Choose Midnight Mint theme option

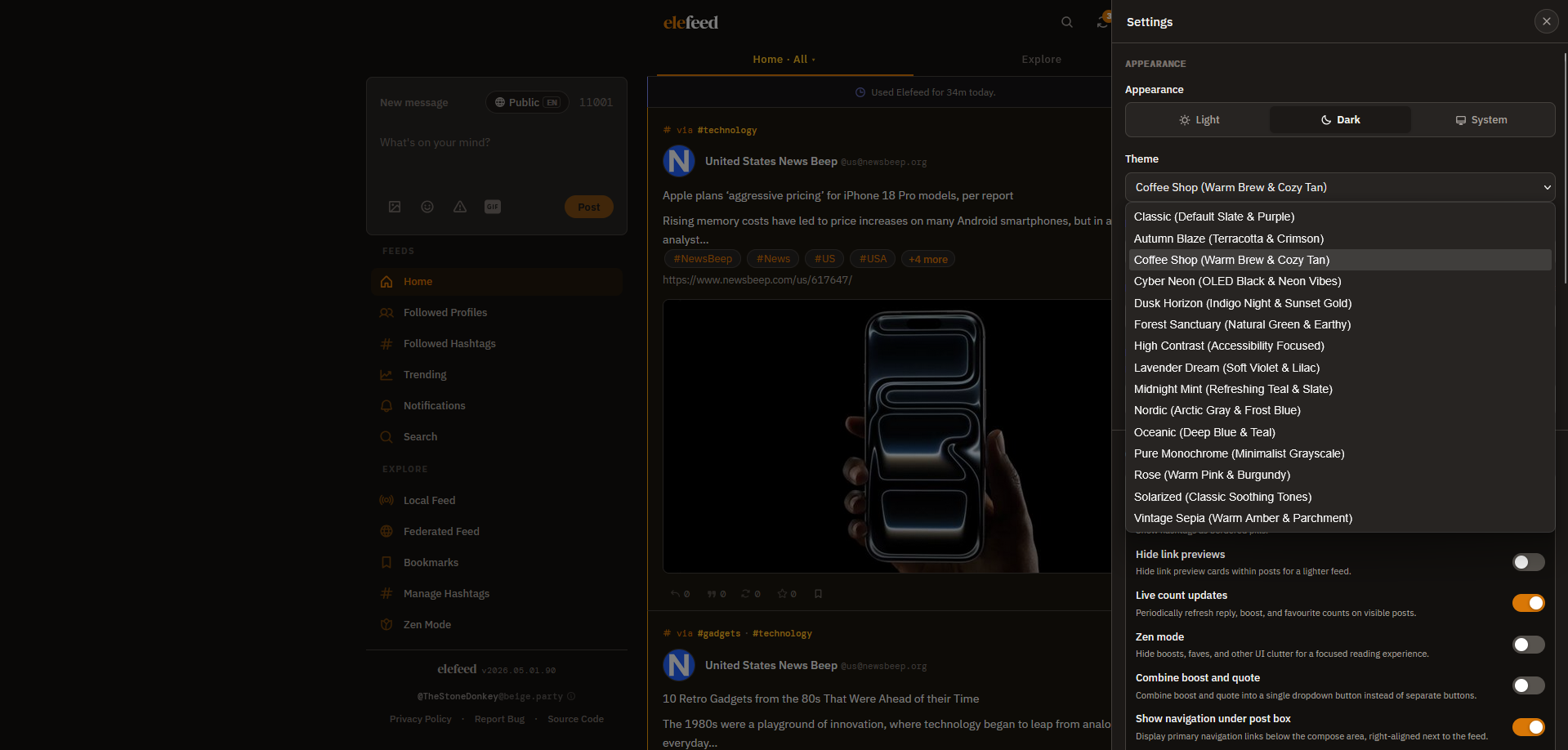point(1340,389)
